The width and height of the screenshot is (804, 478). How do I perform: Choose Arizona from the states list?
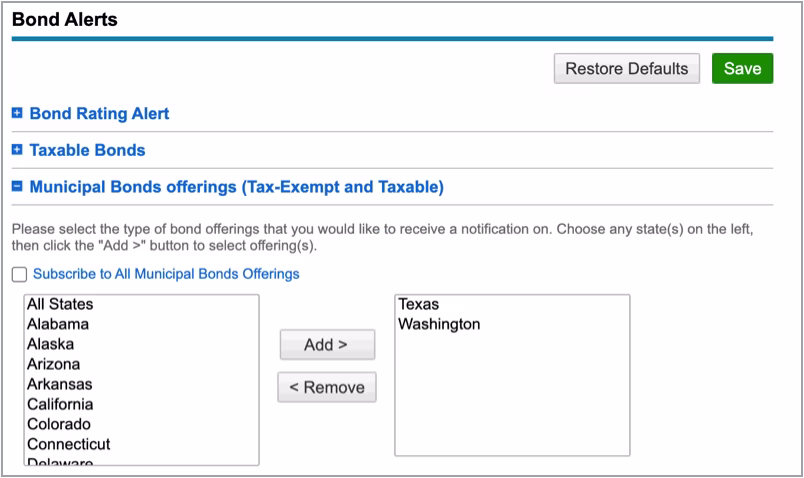tap(54, 364)
